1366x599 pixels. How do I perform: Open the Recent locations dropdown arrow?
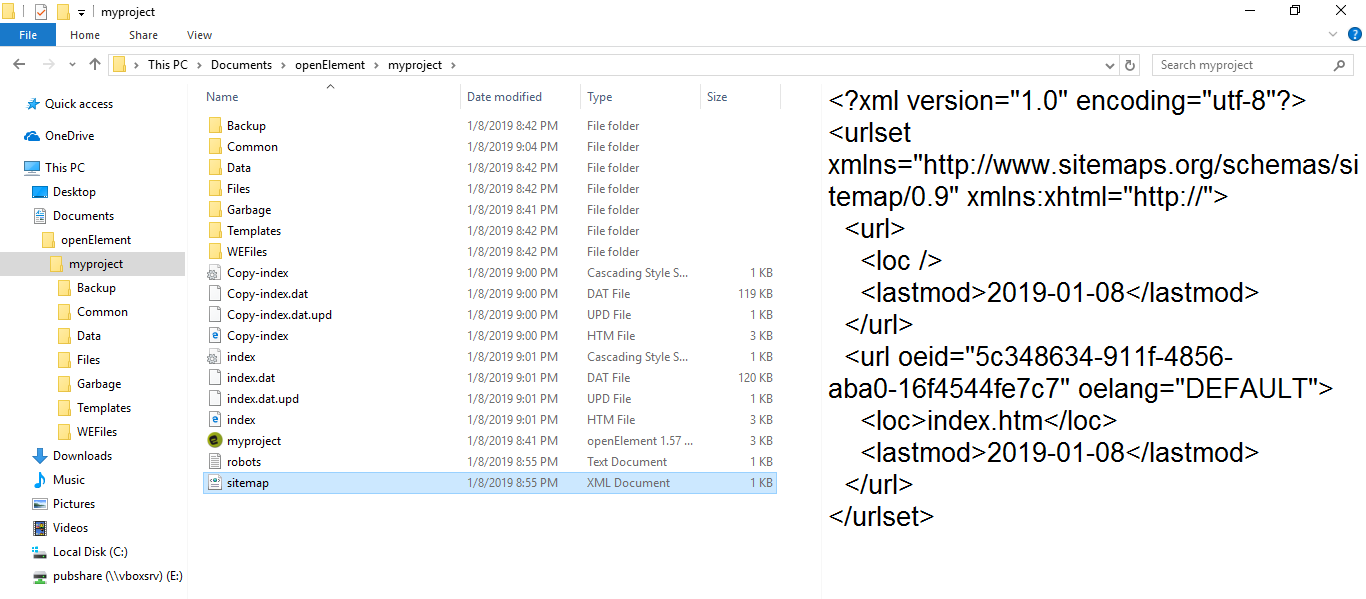click(71, 65)
